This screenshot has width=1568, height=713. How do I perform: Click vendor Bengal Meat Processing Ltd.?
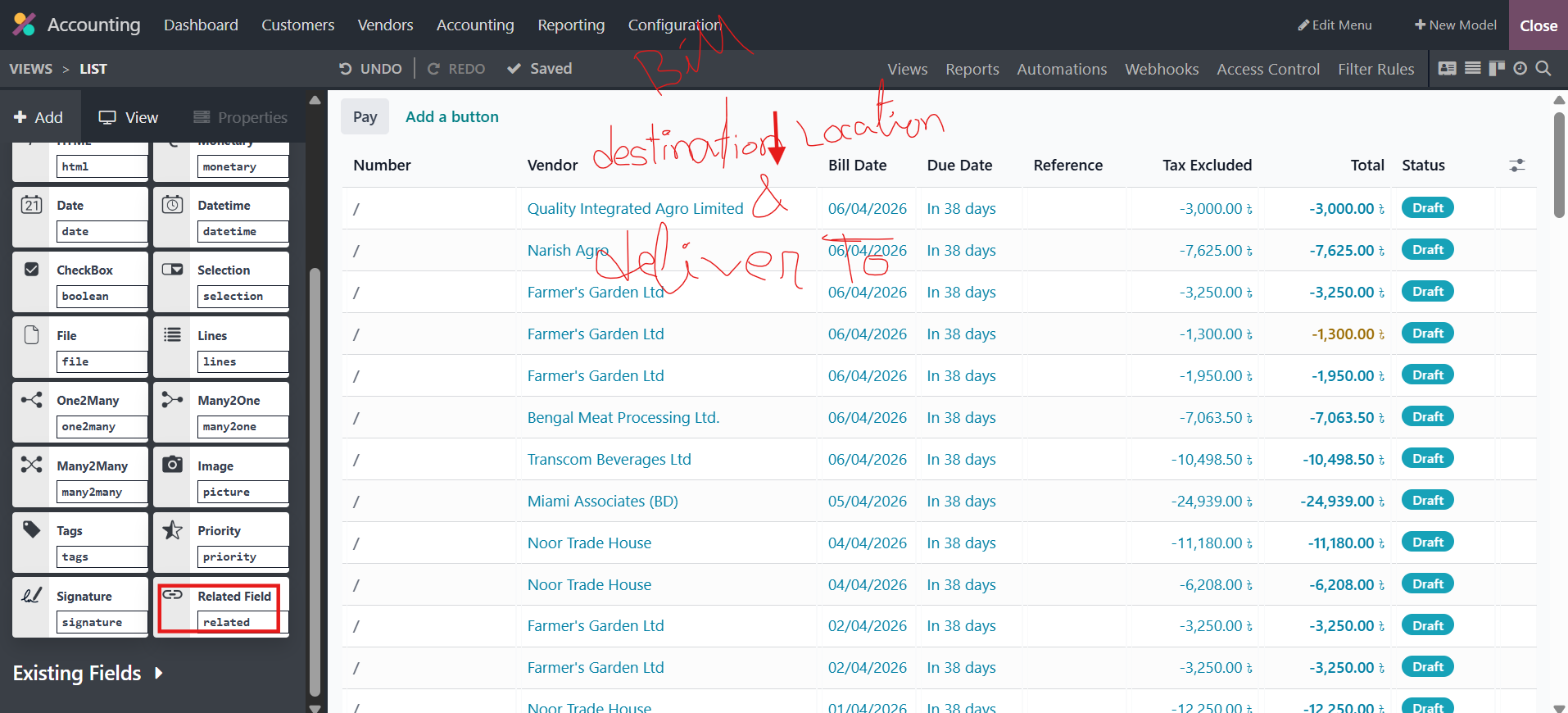(x=623, y=418)
